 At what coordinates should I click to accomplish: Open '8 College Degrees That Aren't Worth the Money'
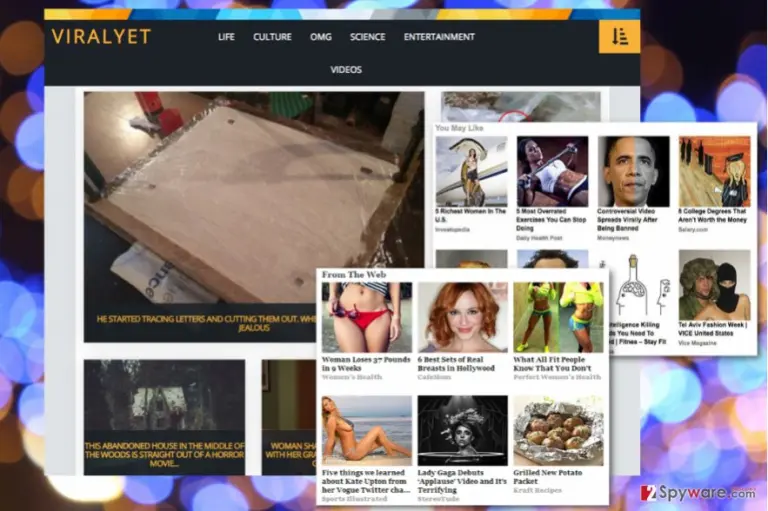pos(713,216)
